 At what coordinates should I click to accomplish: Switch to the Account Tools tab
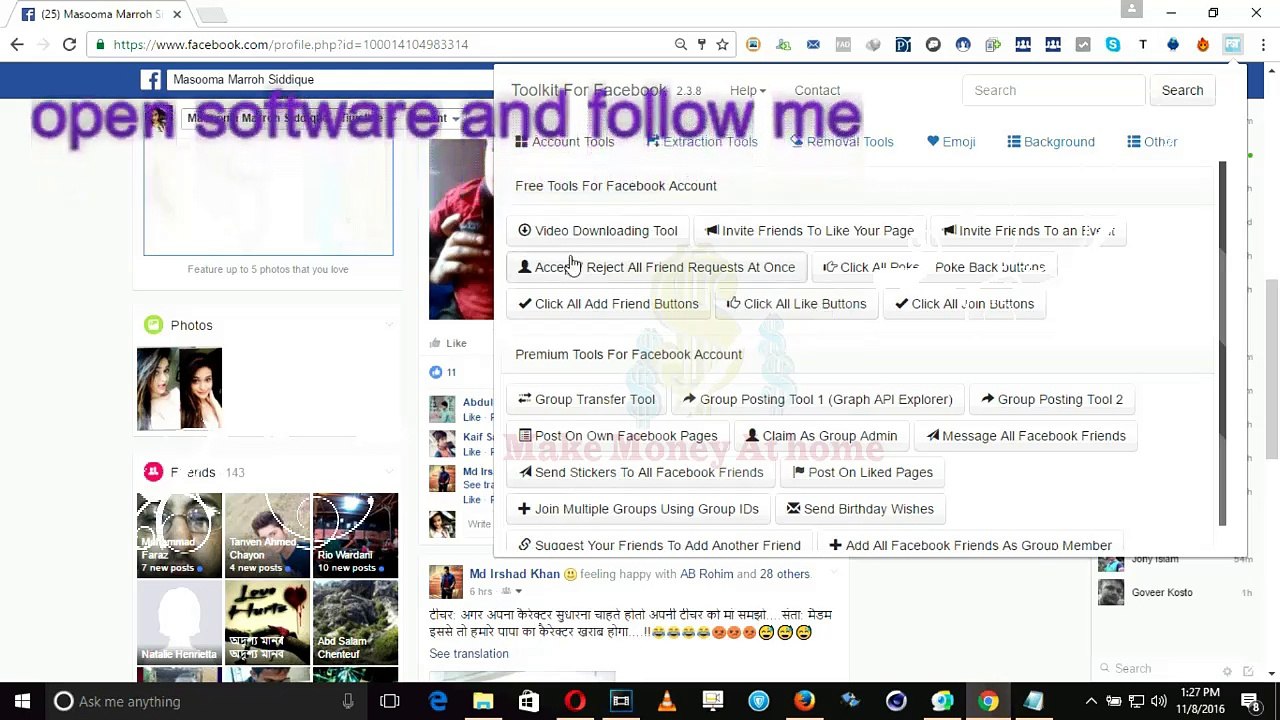pyautogui.click(x=564, y=142)
